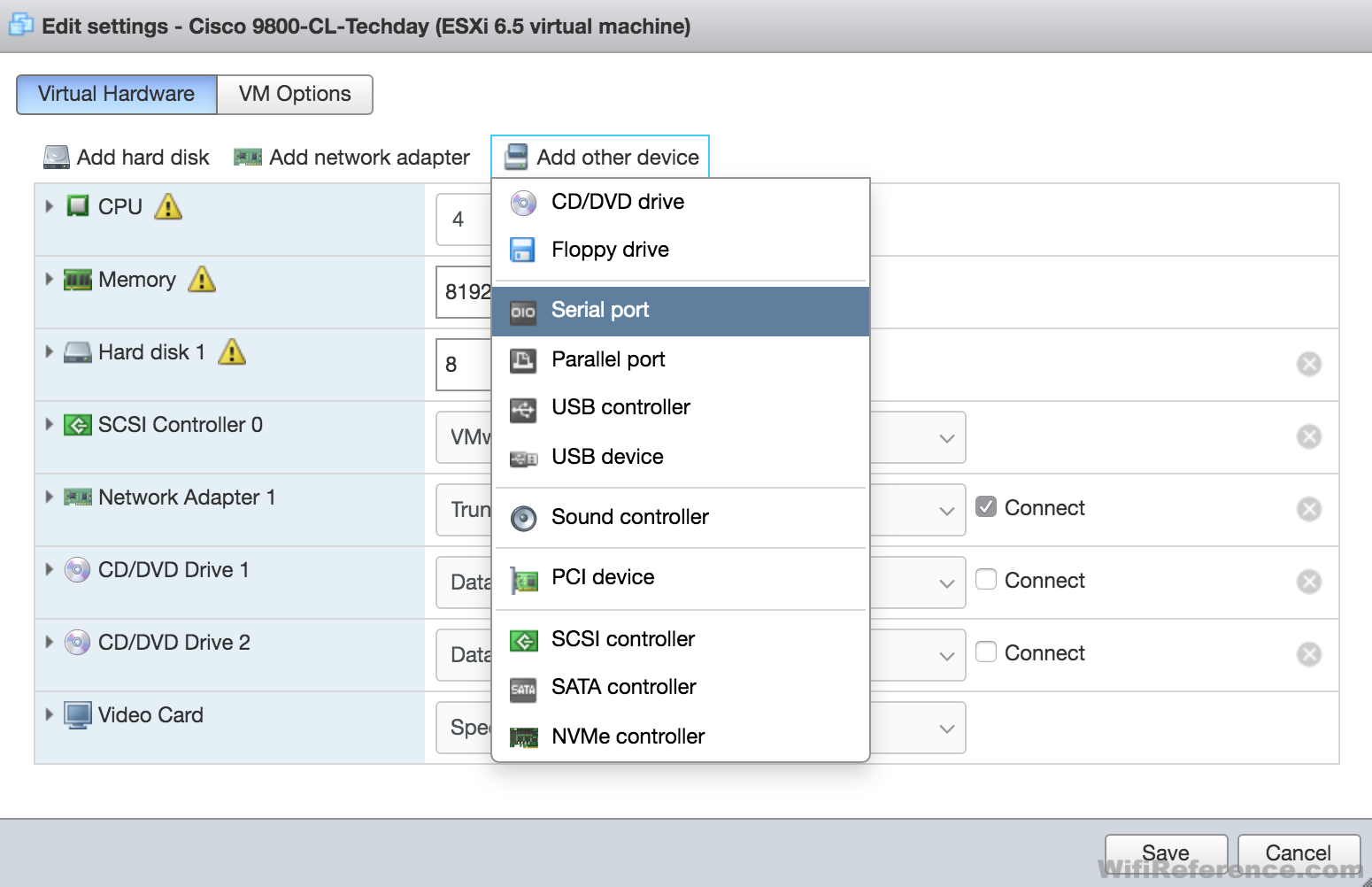Check Connect for CD/DVD Drive 1
The width and height of the screenshot is (1372, 887).
(x=986, y=579)
